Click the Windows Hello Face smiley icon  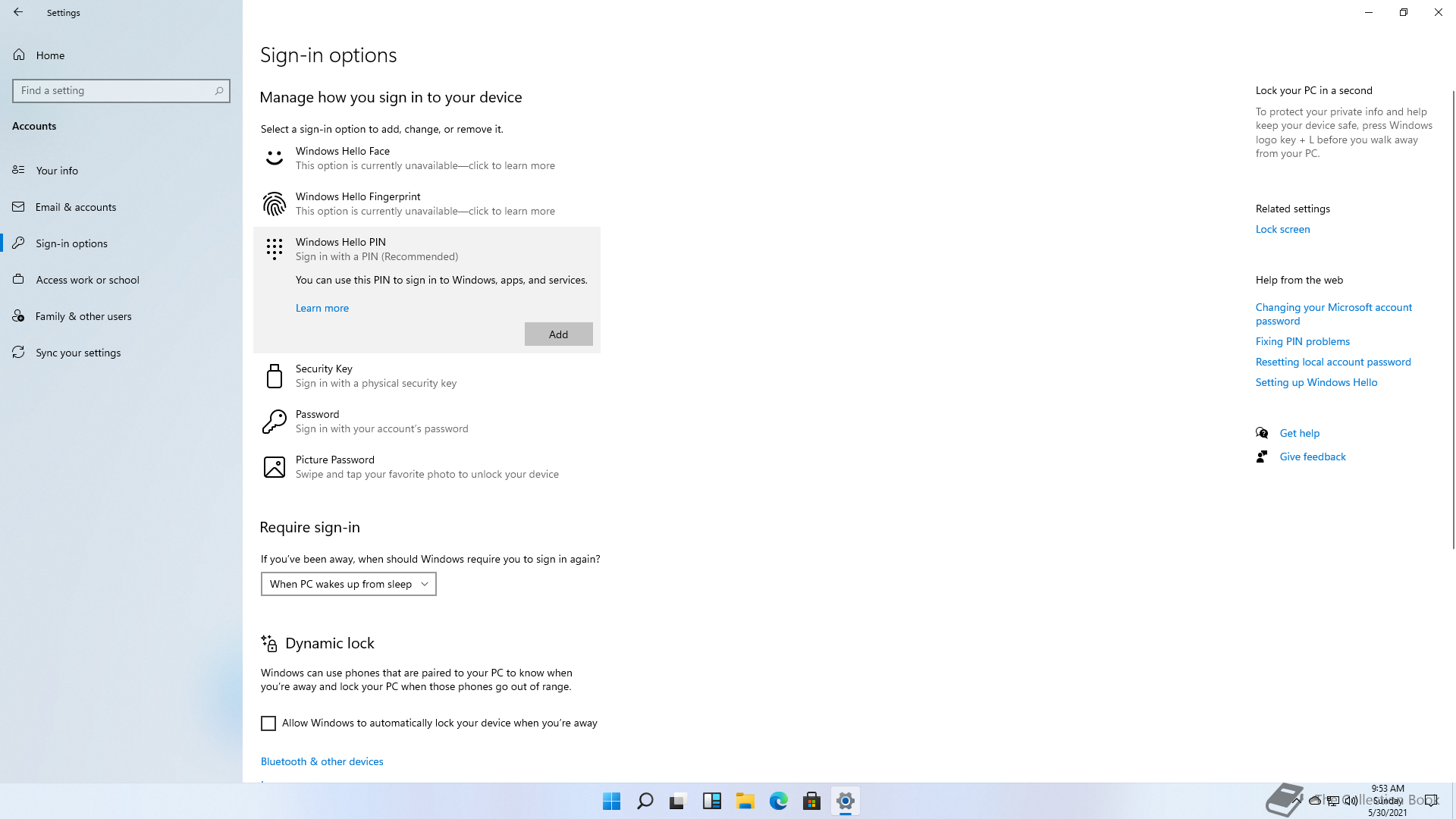click(x=274, y=158)
